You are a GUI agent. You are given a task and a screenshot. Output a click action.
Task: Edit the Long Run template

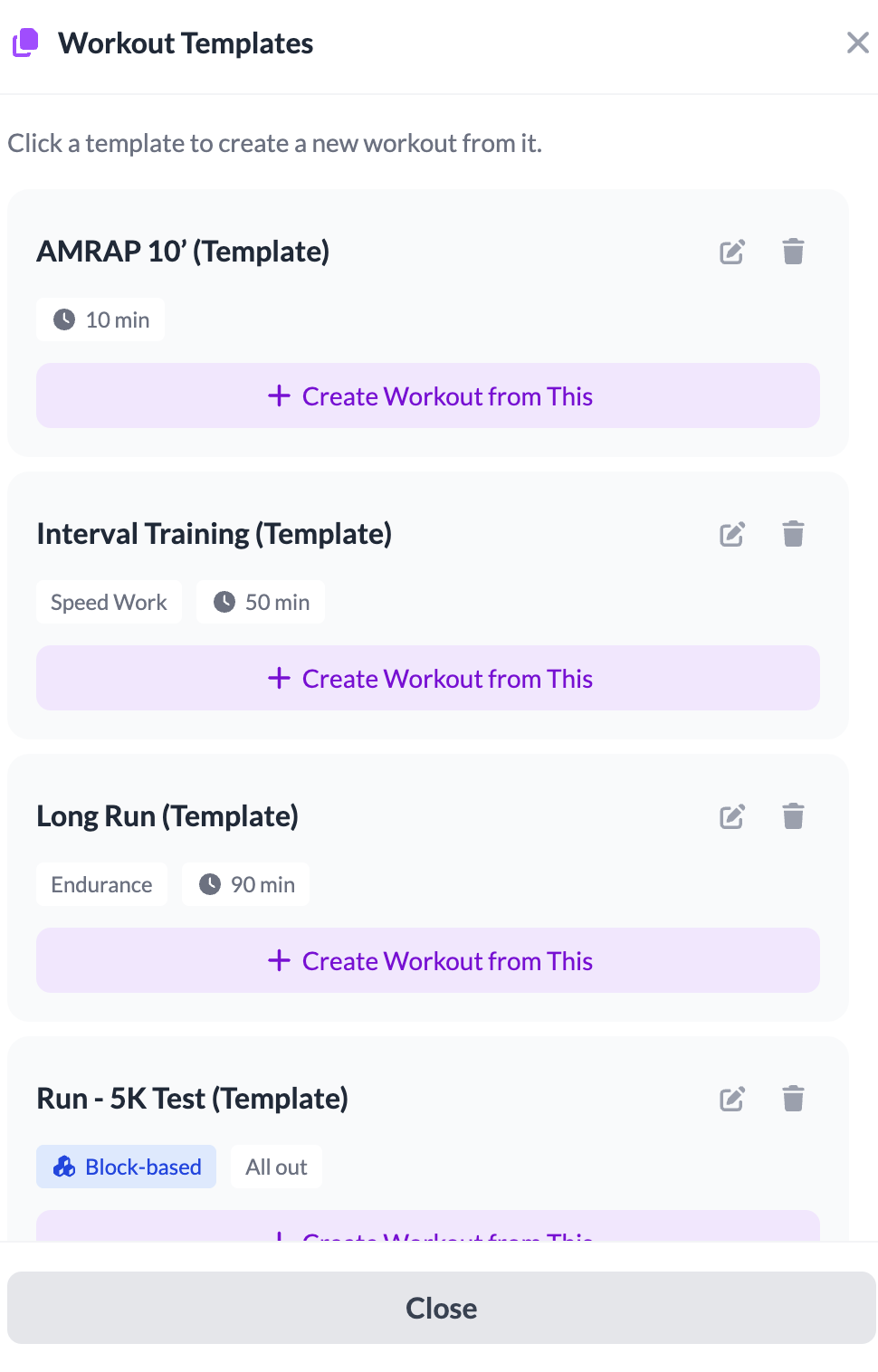(x=732, y=816)
